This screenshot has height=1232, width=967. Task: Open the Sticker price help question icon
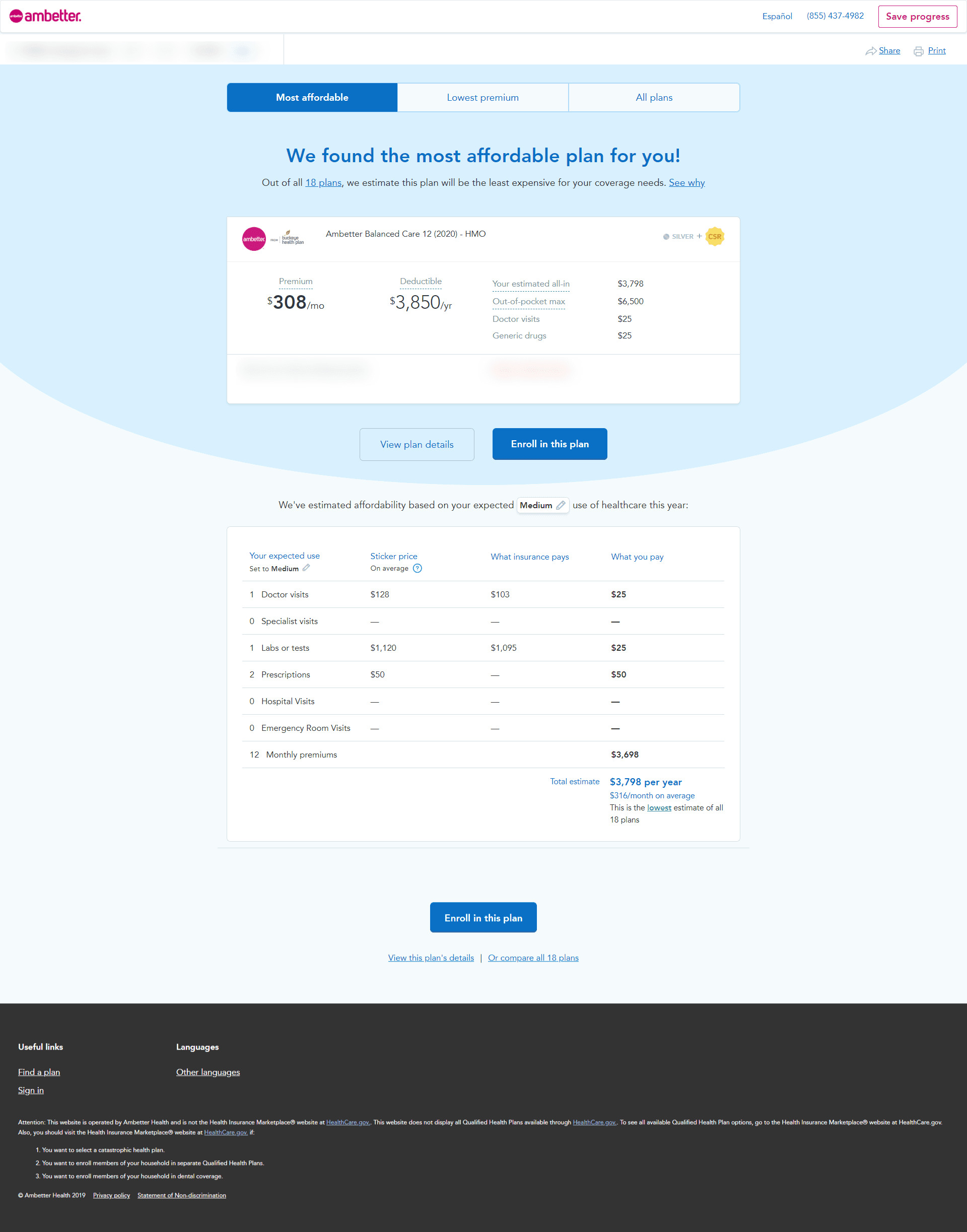[417, 569]
